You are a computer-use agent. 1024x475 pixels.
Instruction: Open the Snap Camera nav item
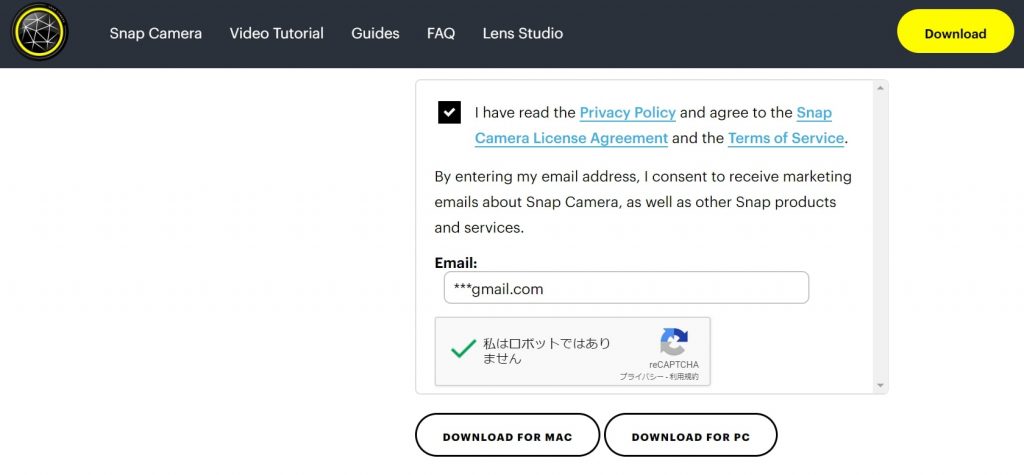[x=155, y=33]
